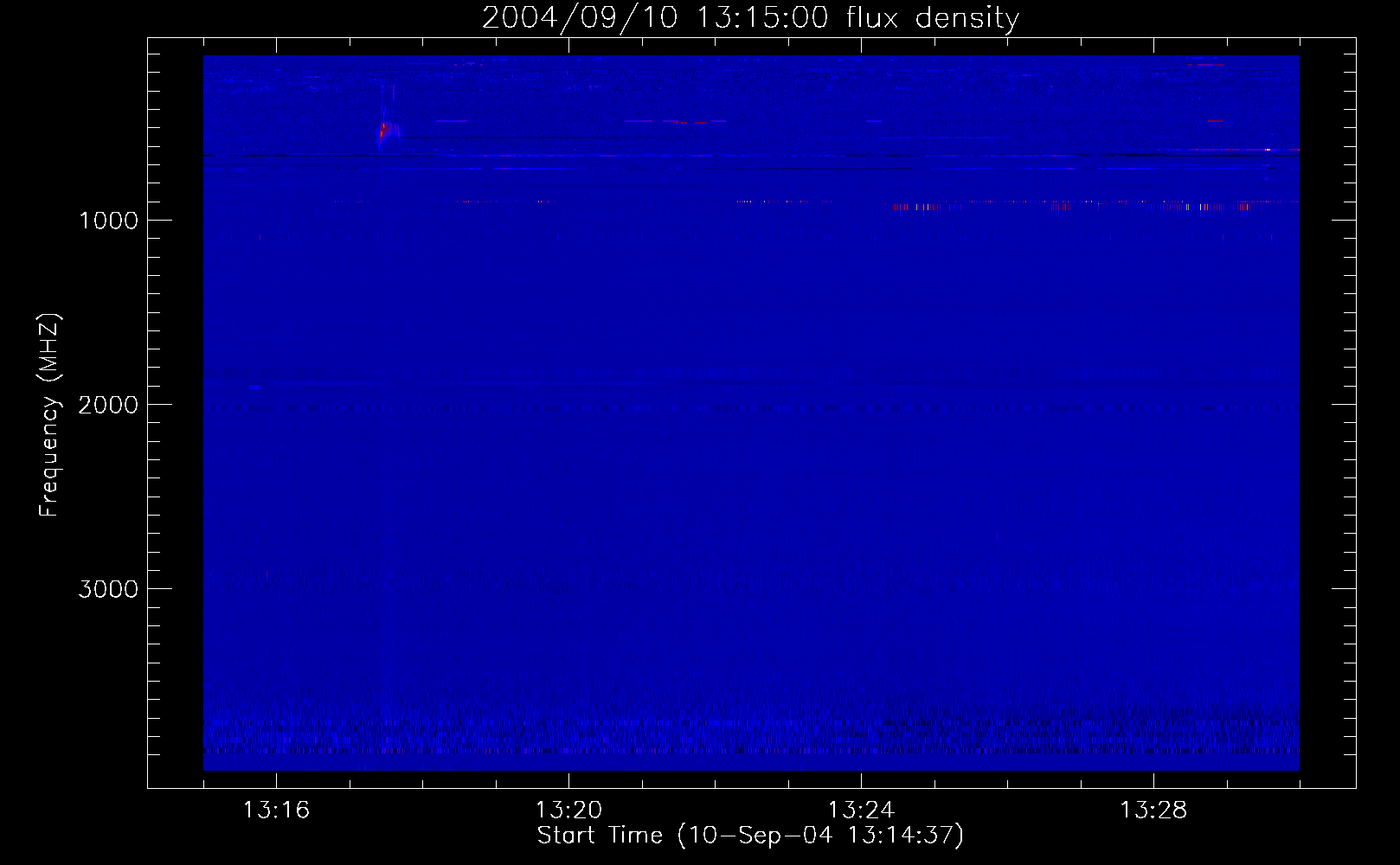Click the 3000 frequency tick label
The image size is (1400, 865).
(x=108, y=589)
